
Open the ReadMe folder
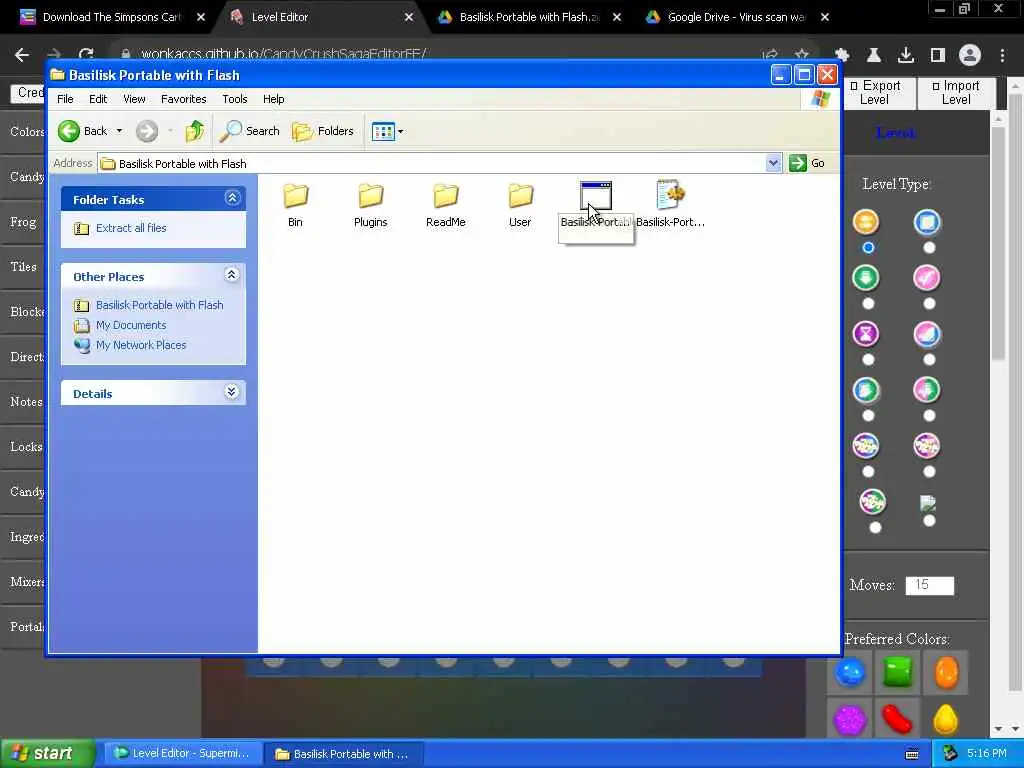pos(445,204)
